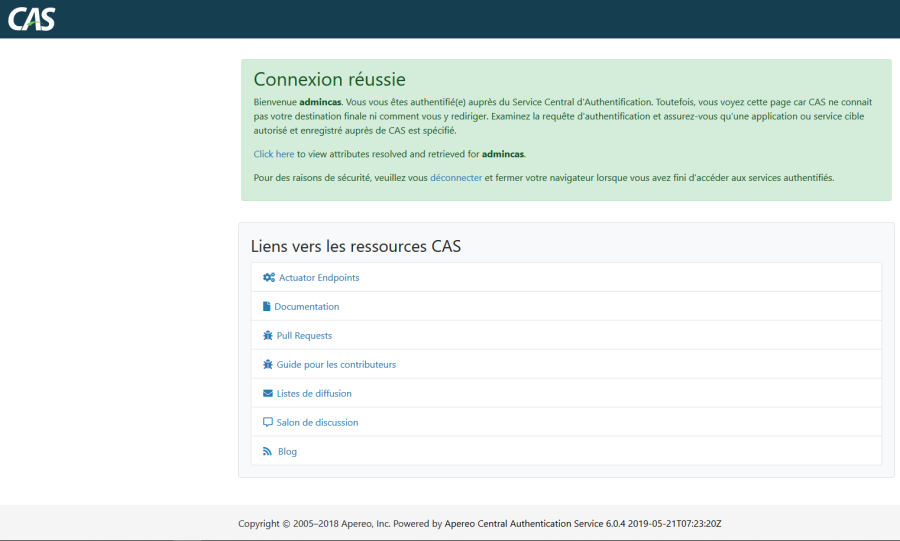Click the file icon beside Documentation
Screen dimensions: 900x541
point(267,307)
